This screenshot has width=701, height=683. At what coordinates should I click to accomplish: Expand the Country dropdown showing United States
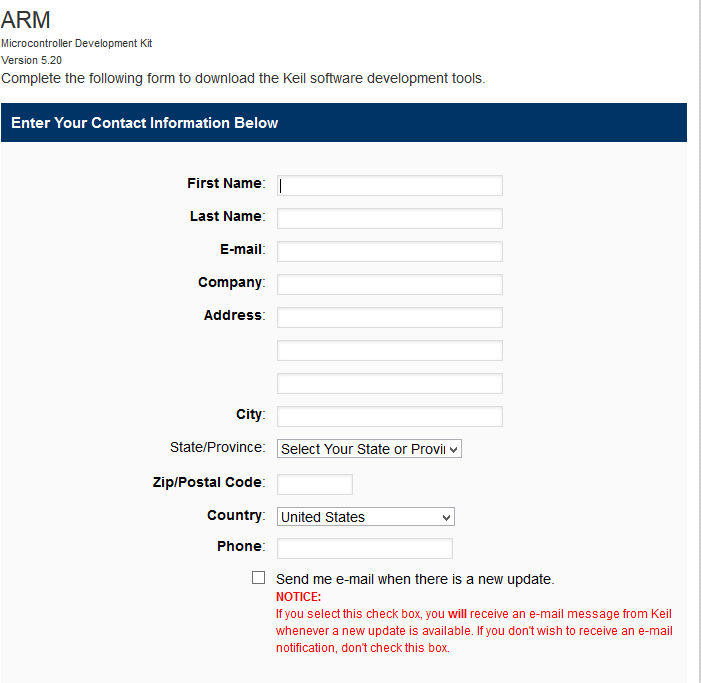point(366,517)
